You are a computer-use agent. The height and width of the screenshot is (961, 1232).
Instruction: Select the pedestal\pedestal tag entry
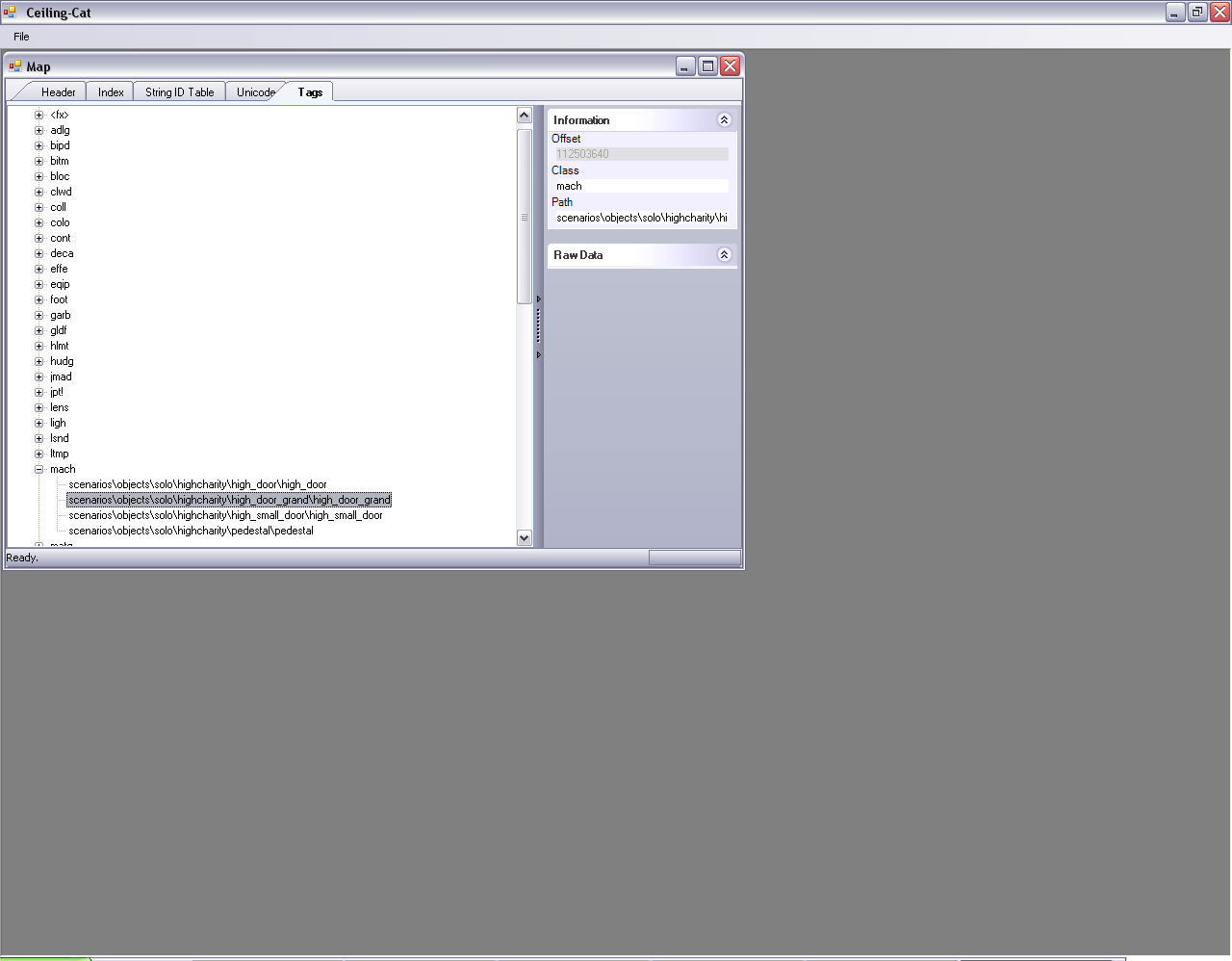[191, 531]
